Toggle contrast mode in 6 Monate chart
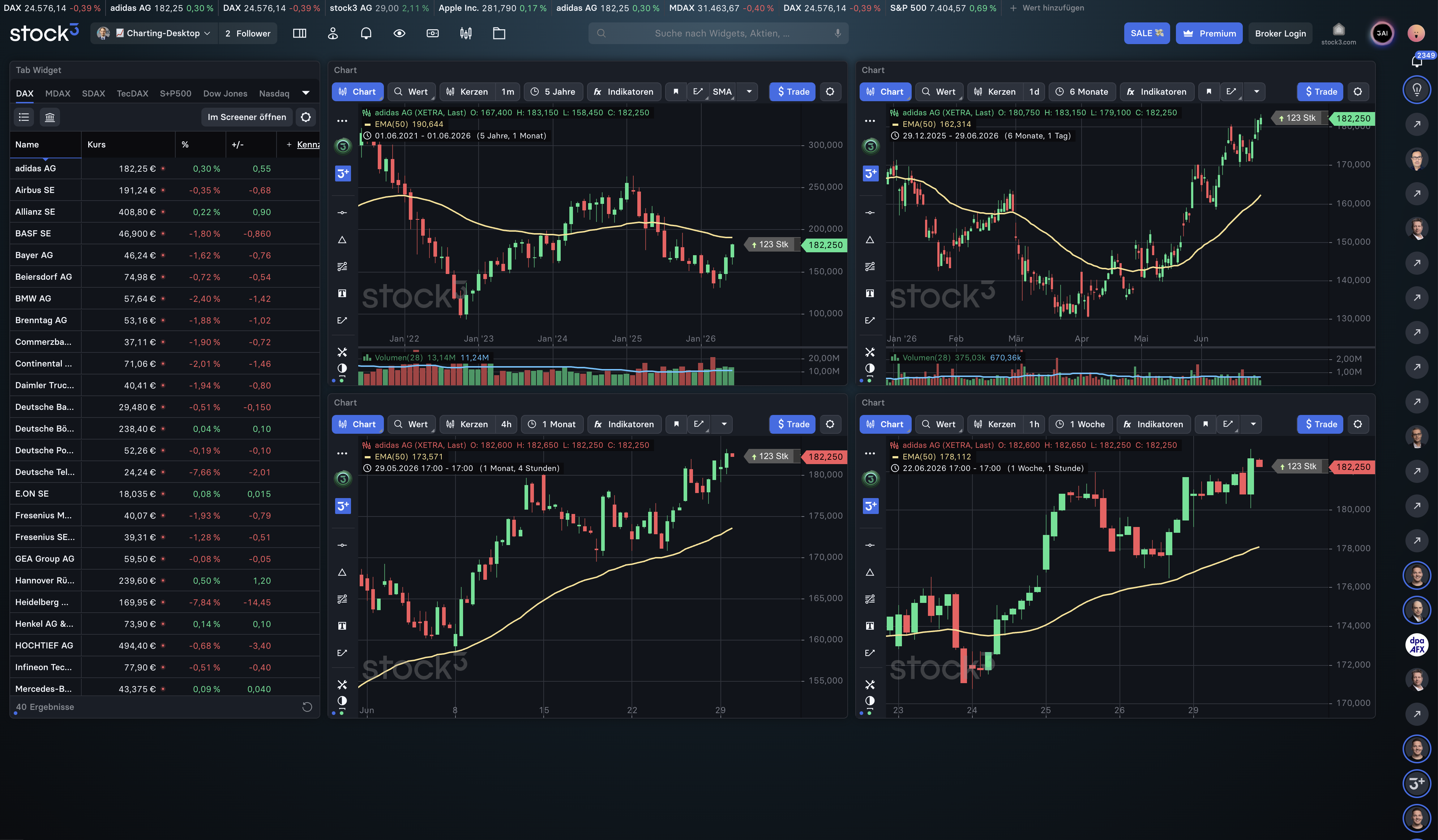This screenshot has width=1438, height=840. 870,368
